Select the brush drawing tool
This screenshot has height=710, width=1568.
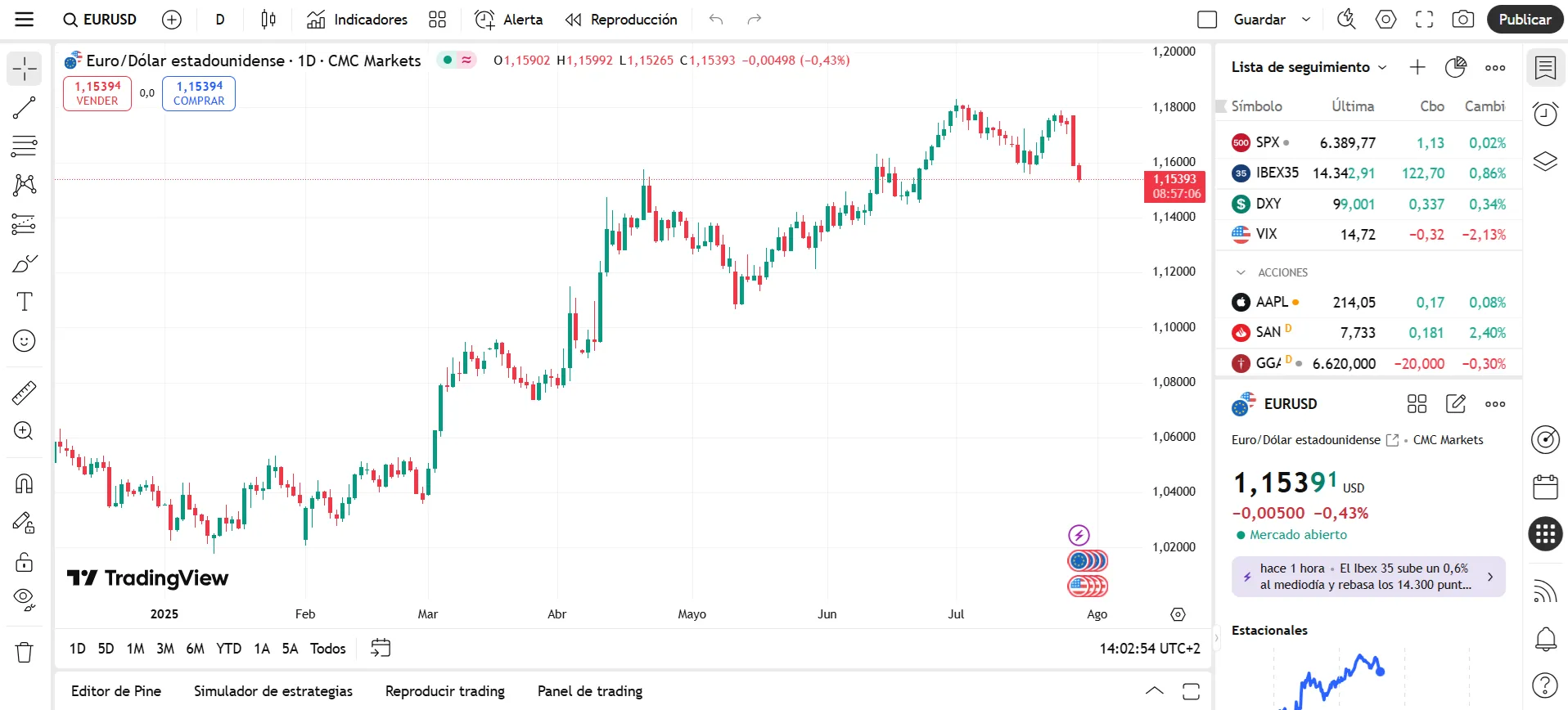click(x=25, y=263)
